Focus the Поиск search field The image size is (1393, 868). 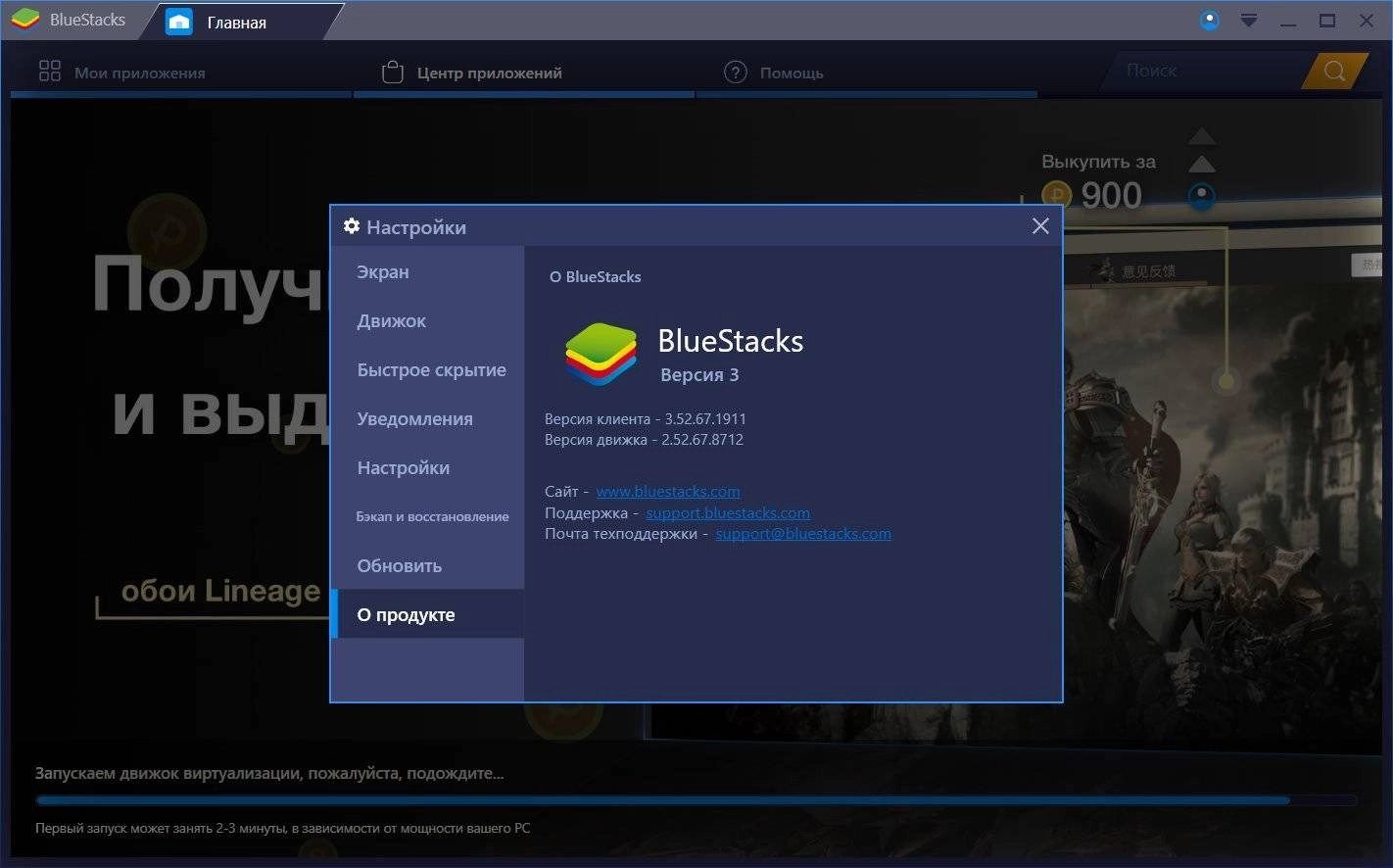(1207, 71)
